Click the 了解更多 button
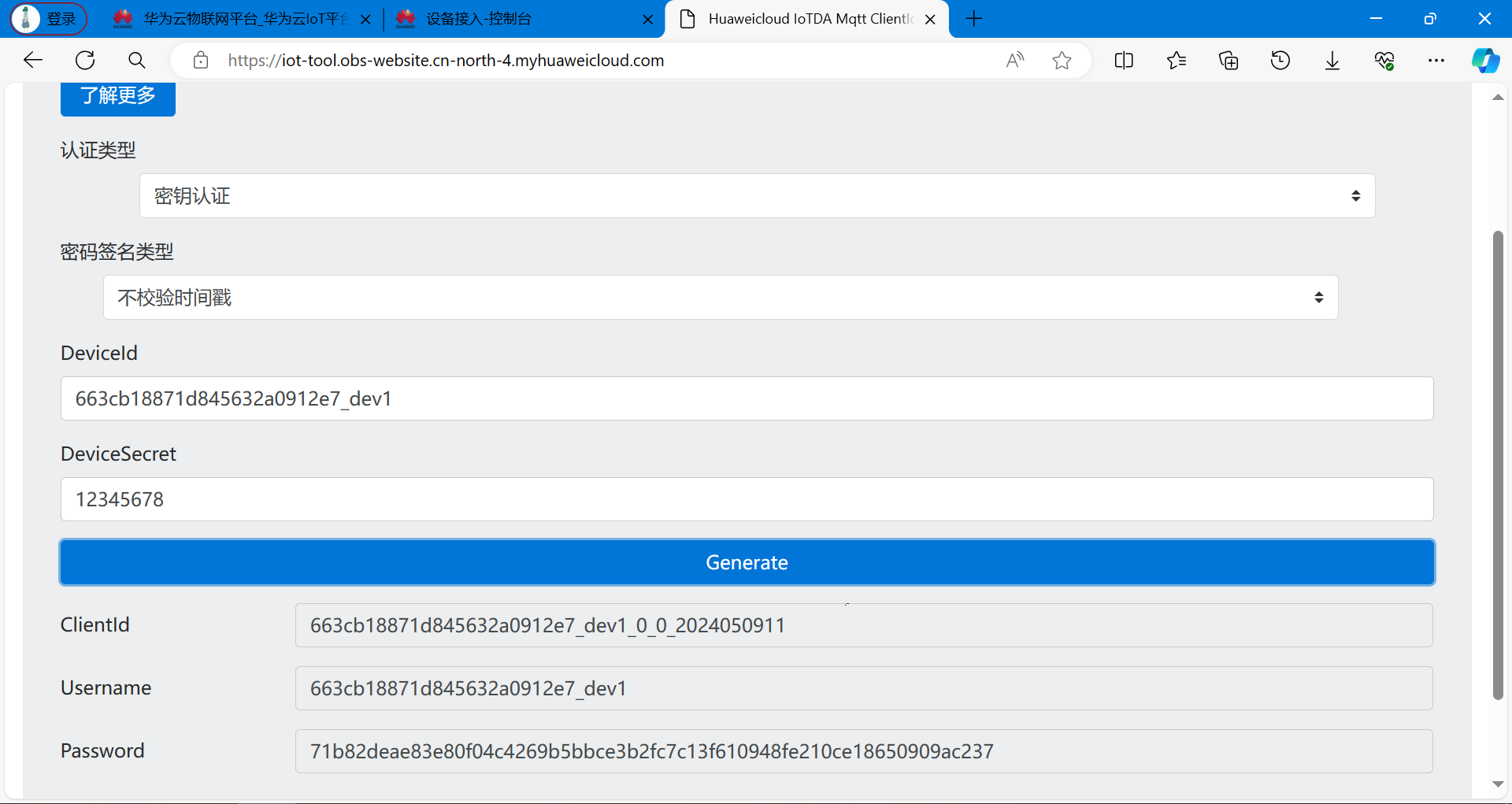Viewport: 1512px width, 804px height. click(x=118, y=96)
